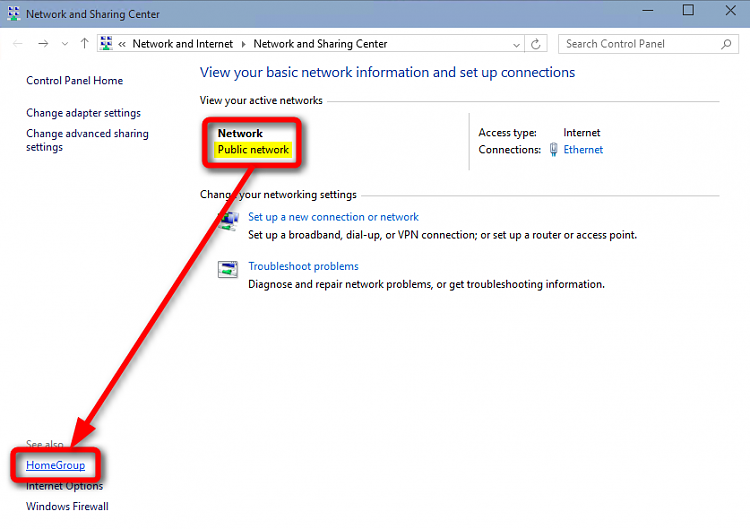This screenshot has height=529, width=750.
Task: Open Network and Internet breadcrumb
Action: pos(182,44)
